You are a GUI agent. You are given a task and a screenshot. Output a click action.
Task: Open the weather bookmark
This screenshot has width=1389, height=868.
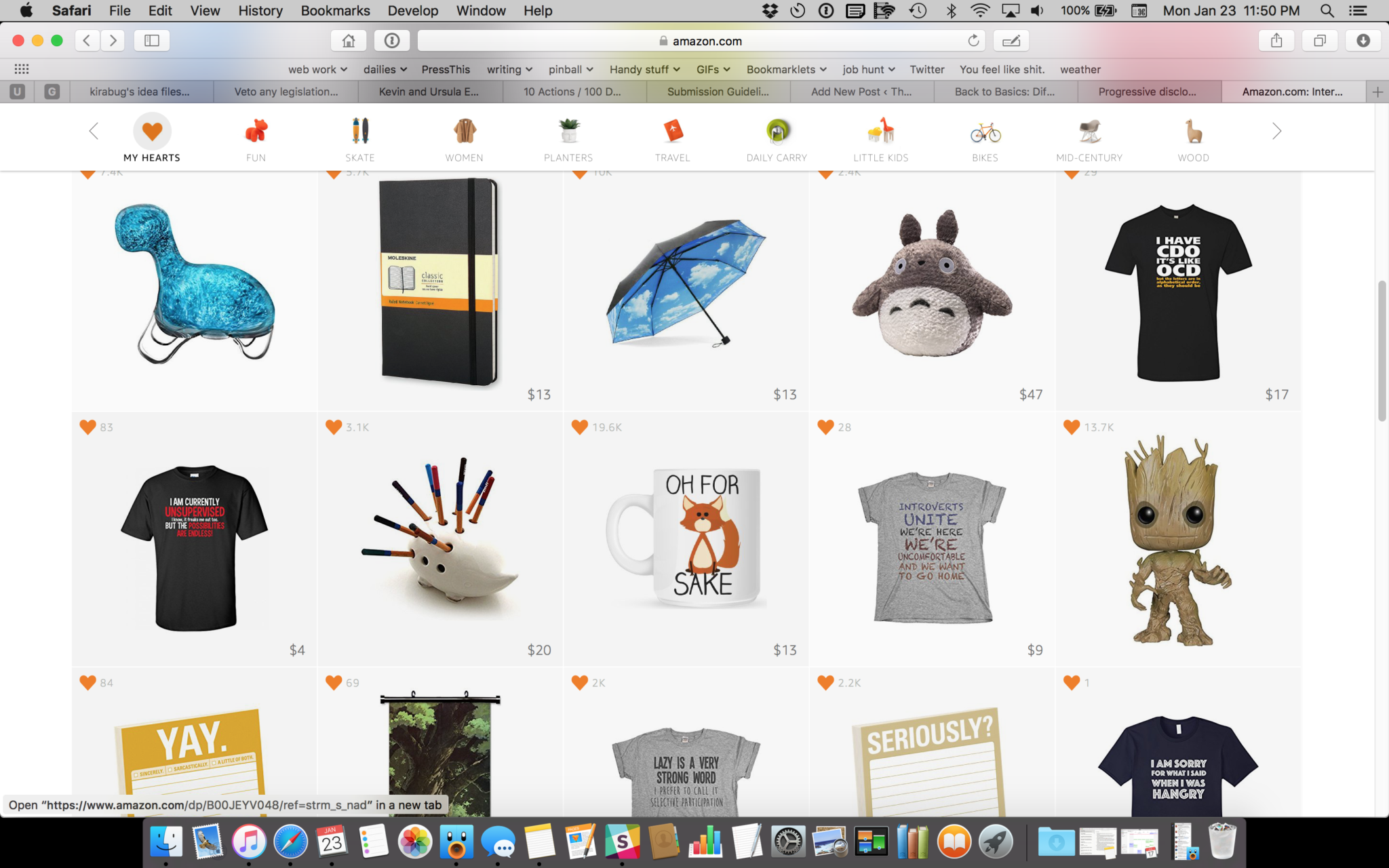1080,69
